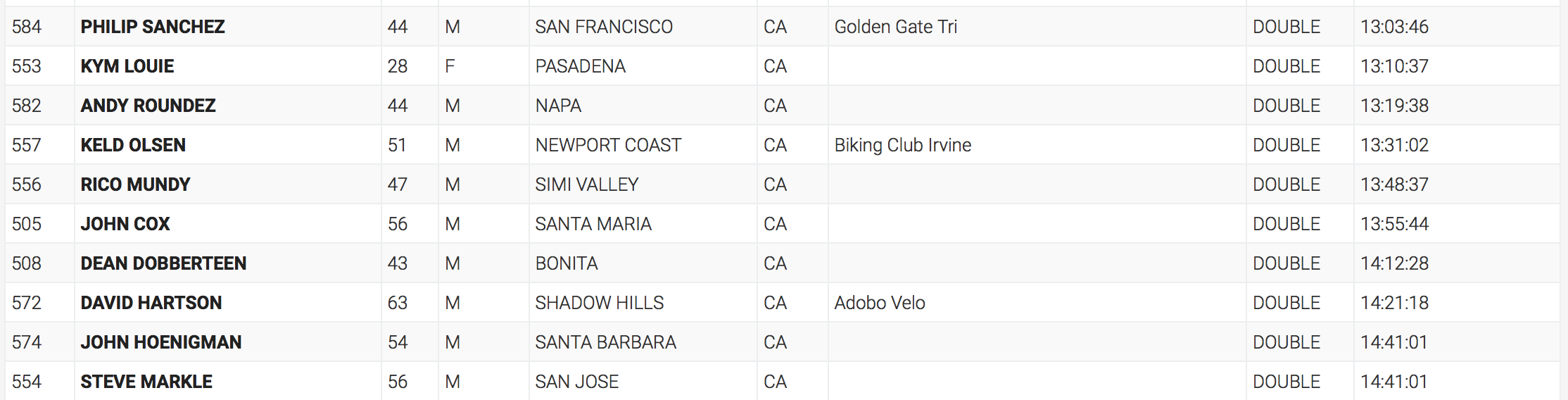Click finish time 14:21:18

[1394, 303]
